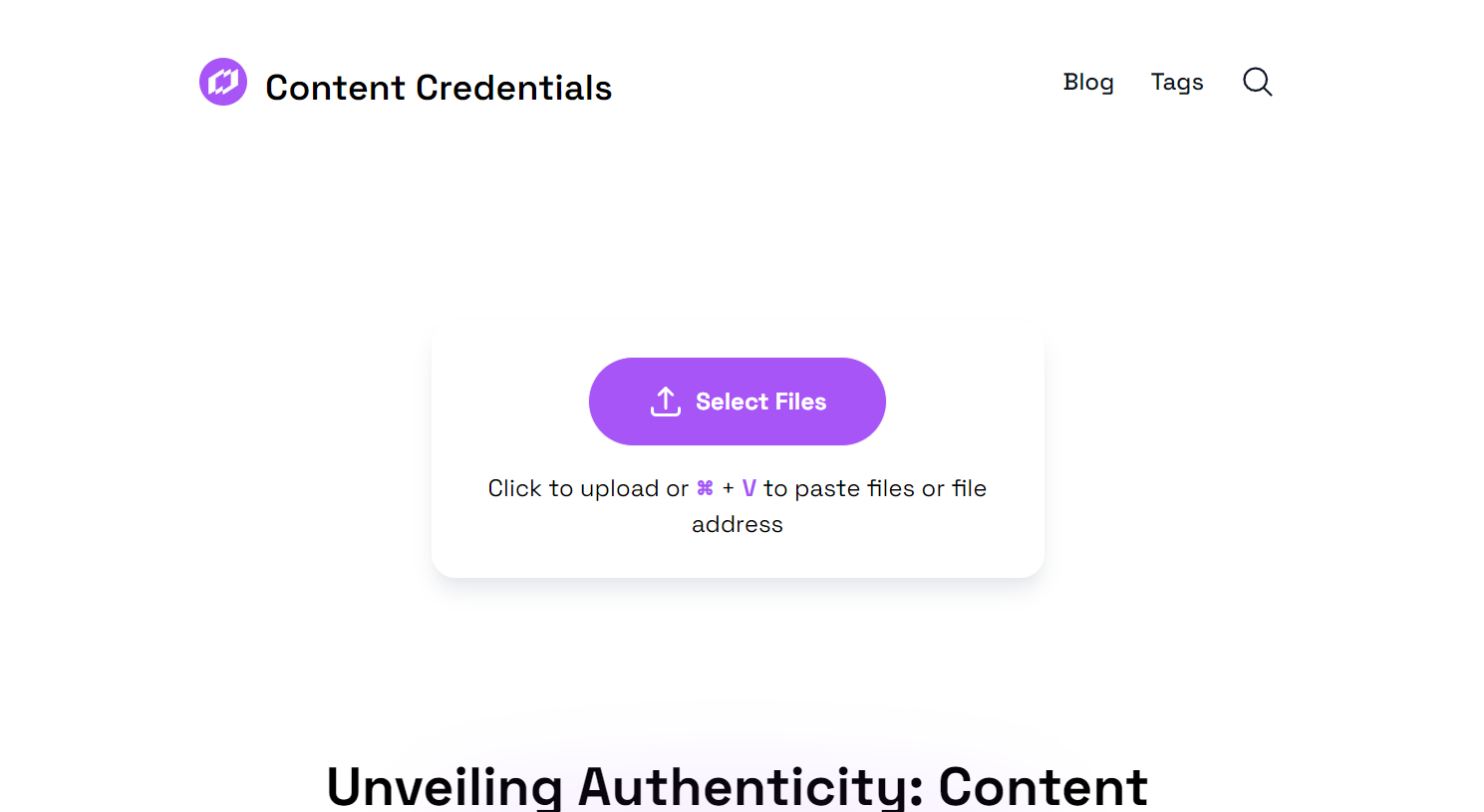Screen dimensions: 1484x812
Task: Click "Blog" text in the top navigation
Action: pyautogui.click(x=1088, y=83)
